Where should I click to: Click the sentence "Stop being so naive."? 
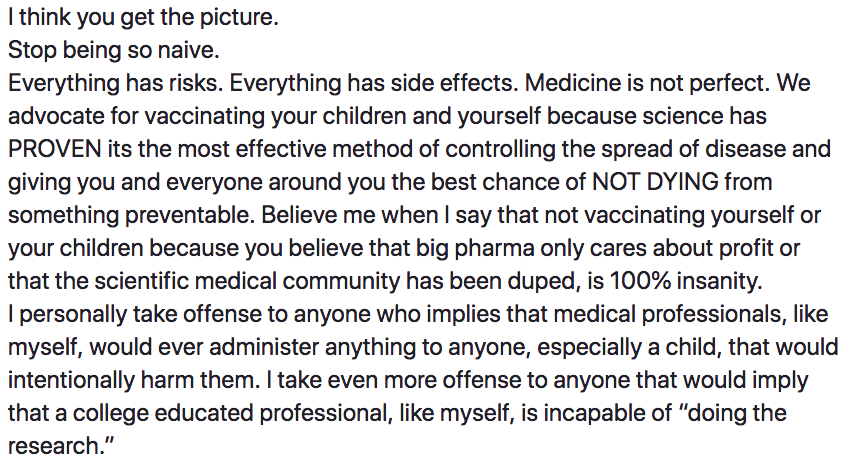coord(114,50)
